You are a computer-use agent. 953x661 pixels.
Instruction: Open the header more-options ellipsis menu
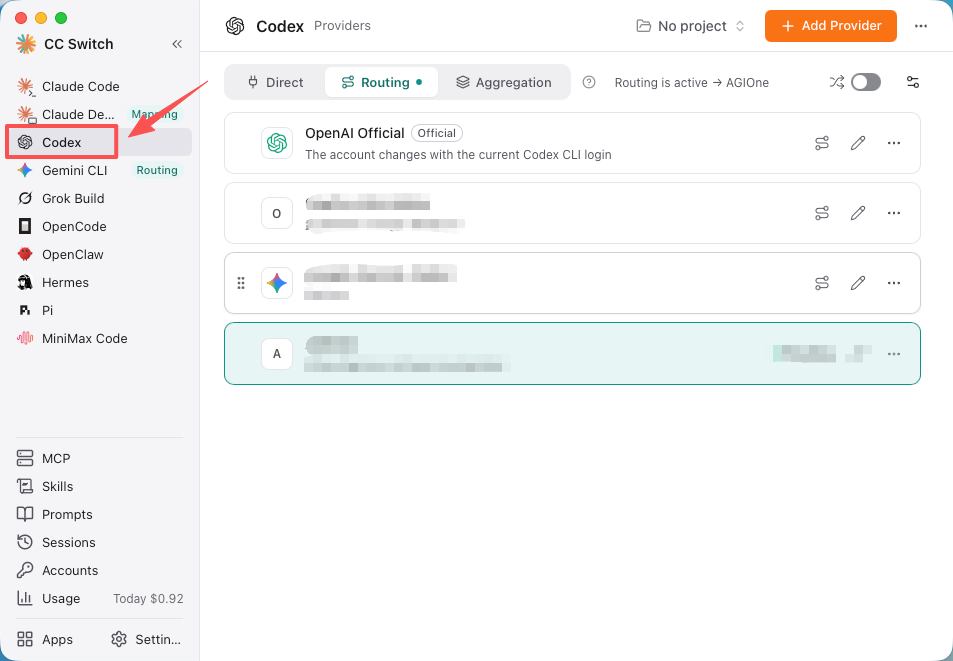tap(921, 26)
